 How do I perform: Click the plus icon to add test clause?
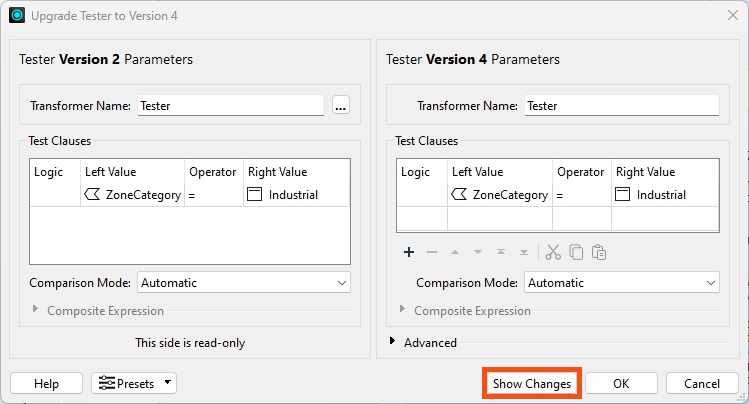408,252
